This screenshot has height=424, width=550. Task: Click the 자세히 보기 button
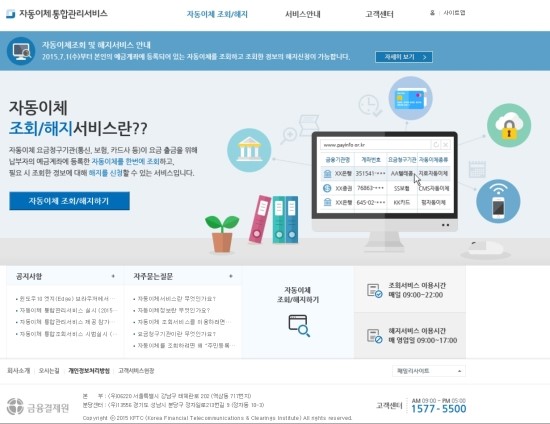(404, 57)
